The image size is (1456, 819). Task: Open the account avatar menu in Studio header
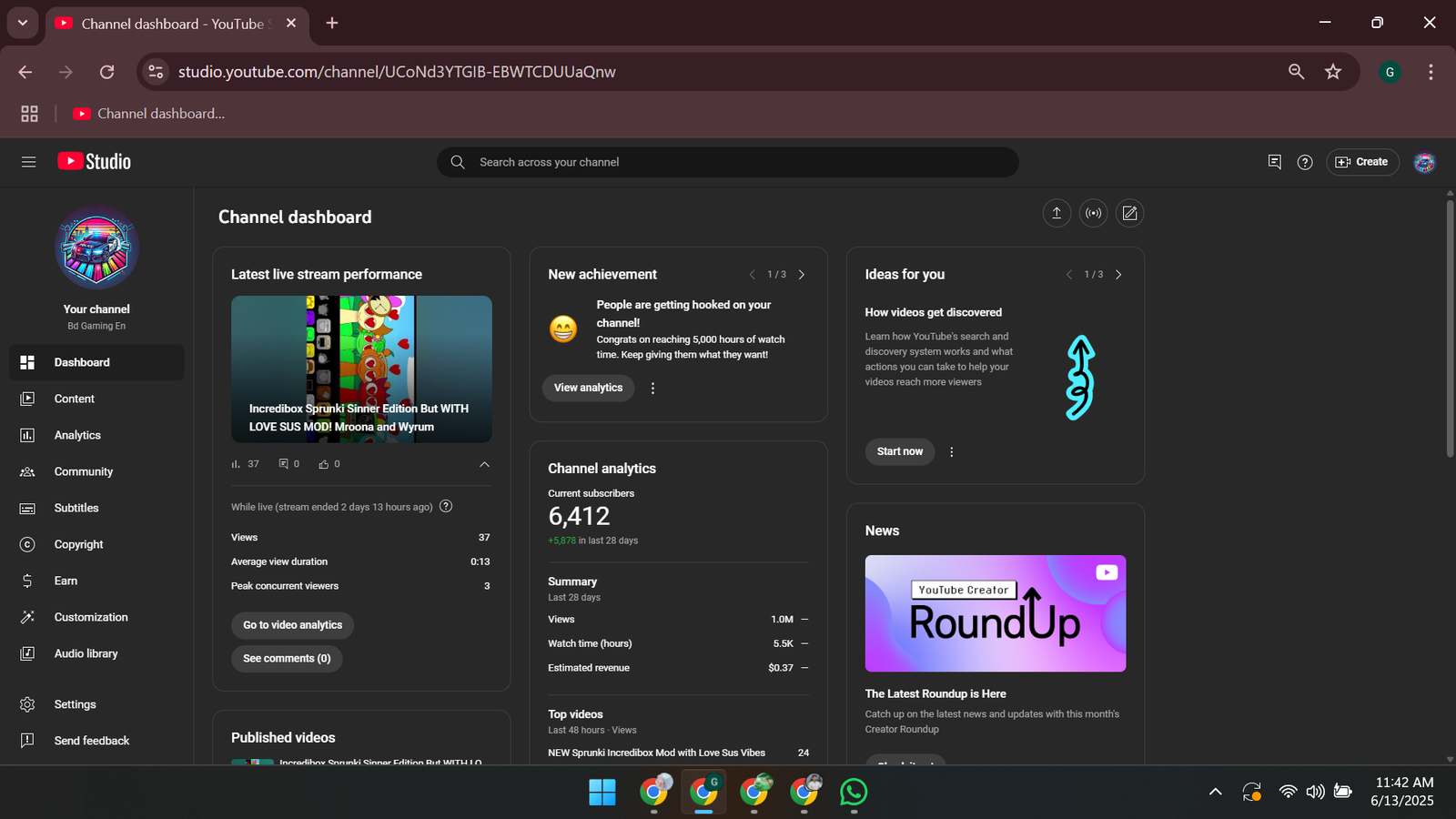tap(1424, 162)
